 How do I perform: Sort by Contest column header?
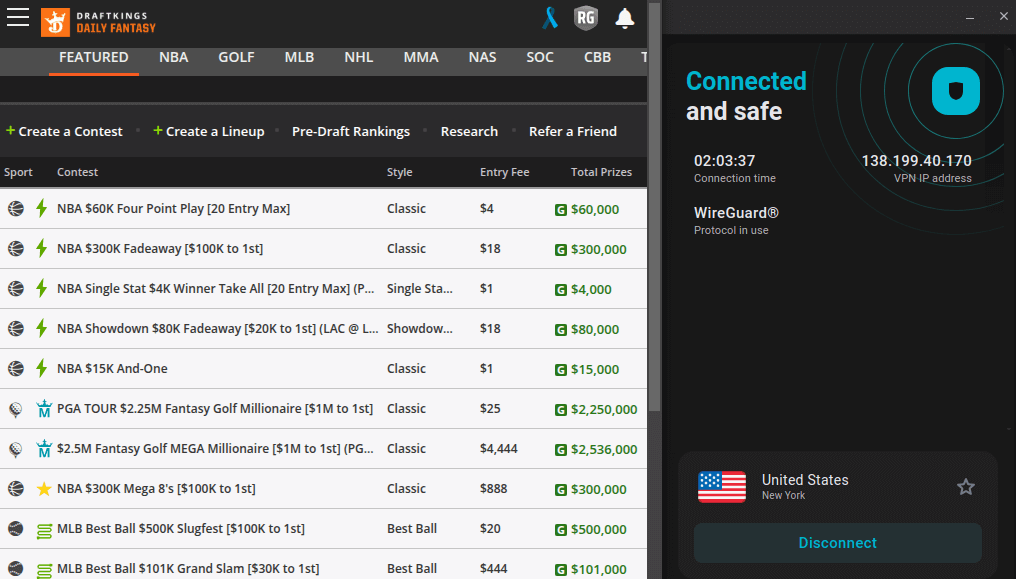point(77,172)
